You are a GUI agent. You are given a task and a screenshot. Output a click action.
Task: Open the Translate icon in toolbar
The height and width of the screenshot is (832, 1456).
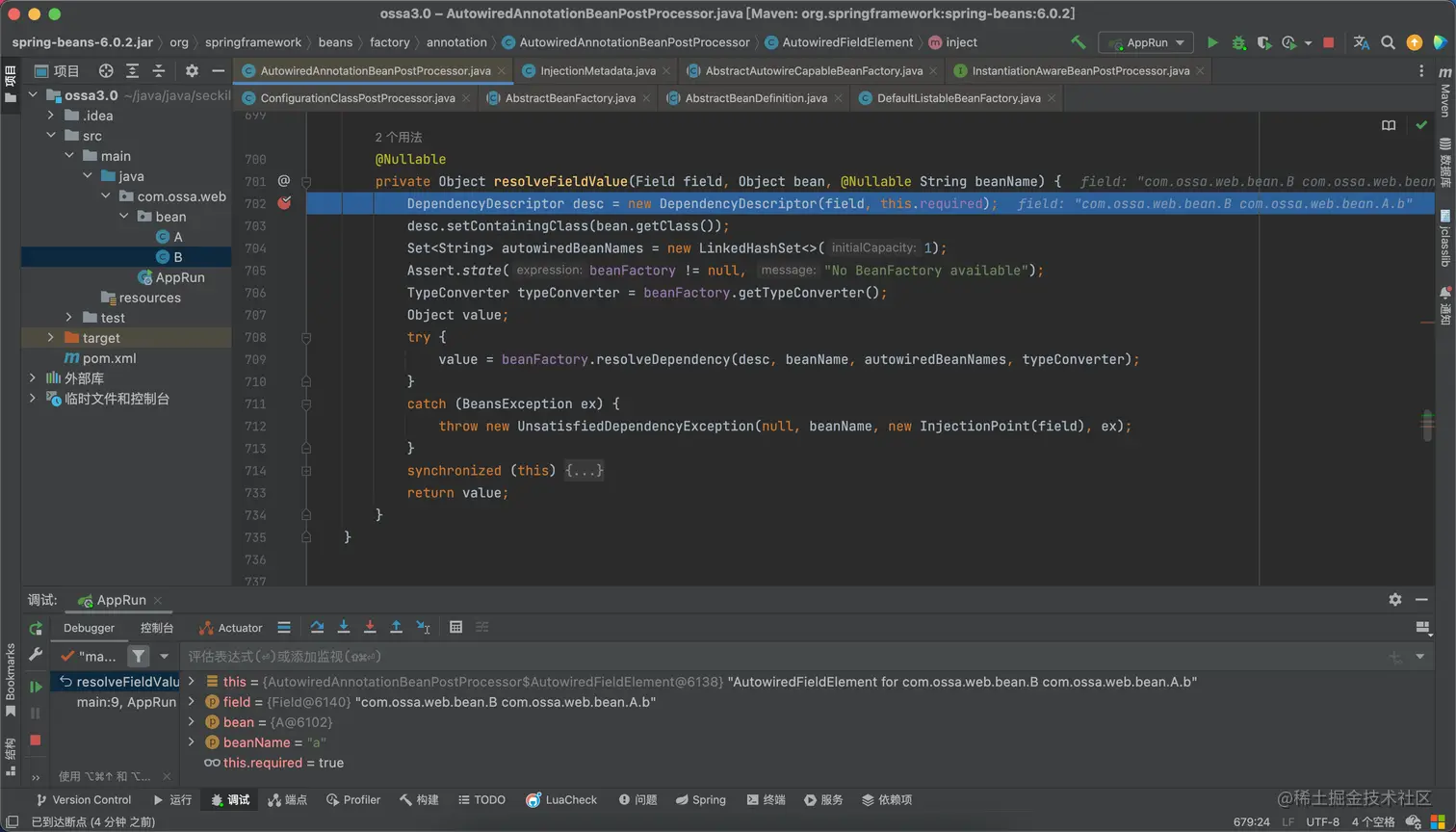point(1361,42)
